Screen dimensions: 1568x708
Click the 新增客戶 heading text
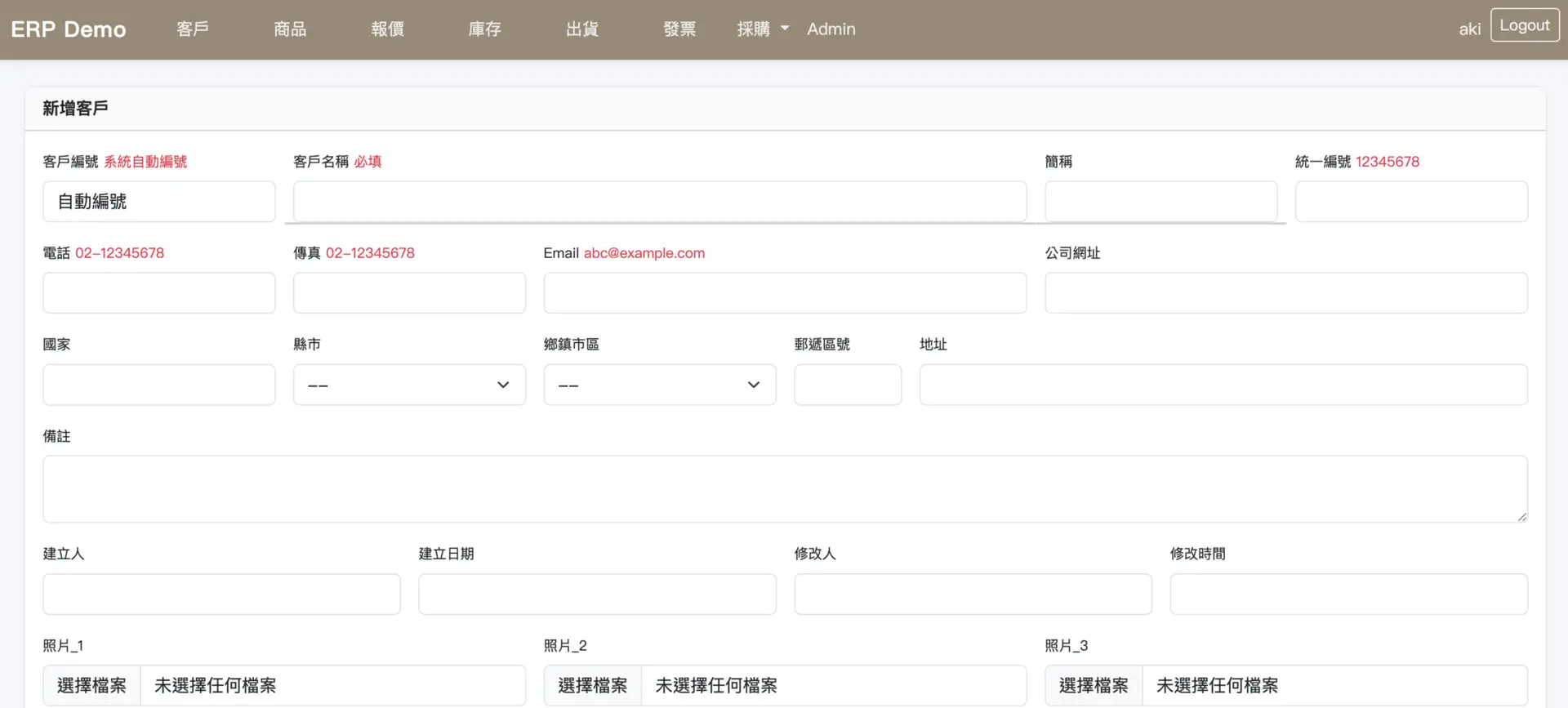[75, 109]
